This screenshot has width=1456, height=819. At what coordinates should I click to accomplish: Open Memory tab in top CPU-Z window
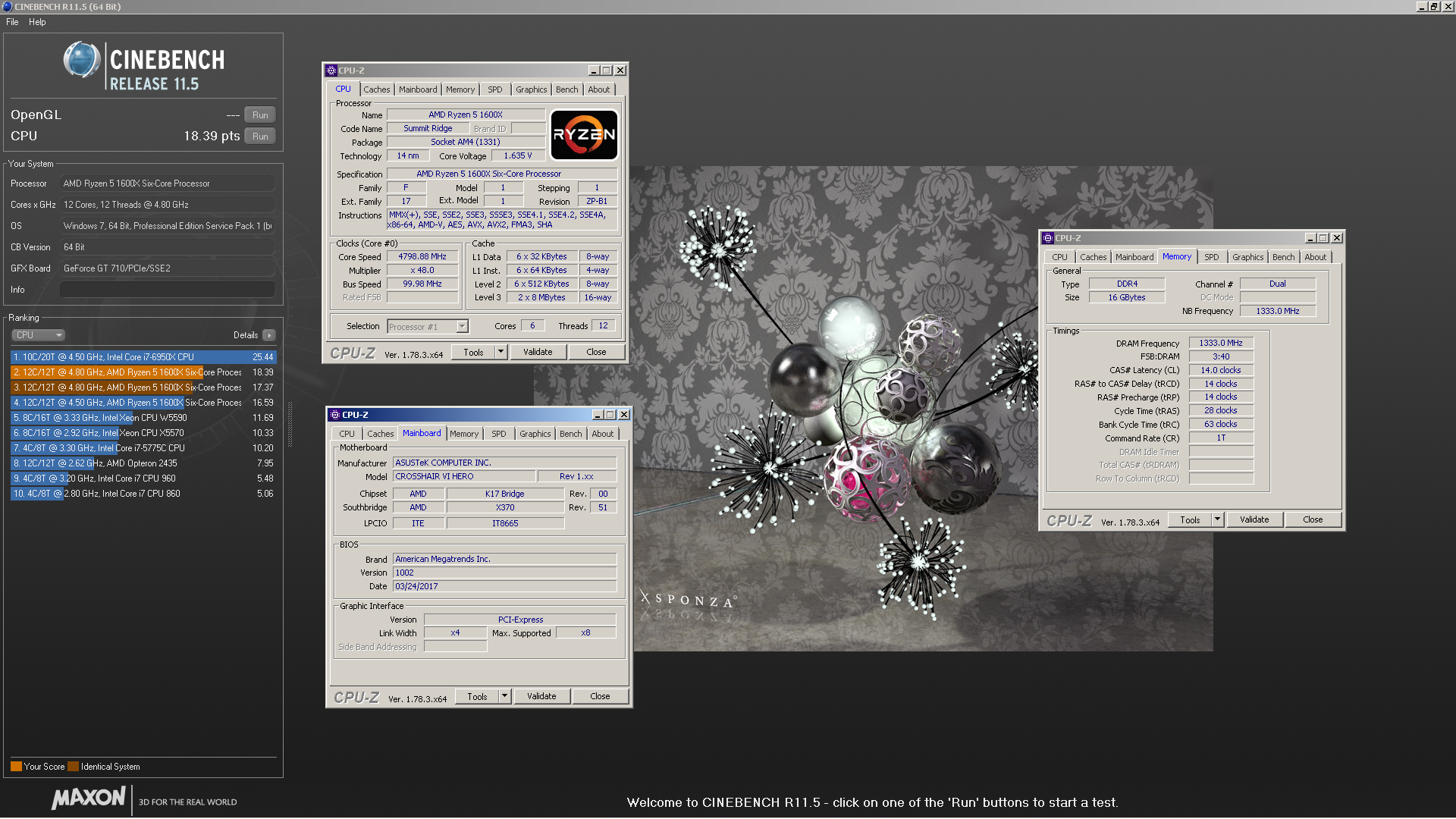(x=460, y=89)
